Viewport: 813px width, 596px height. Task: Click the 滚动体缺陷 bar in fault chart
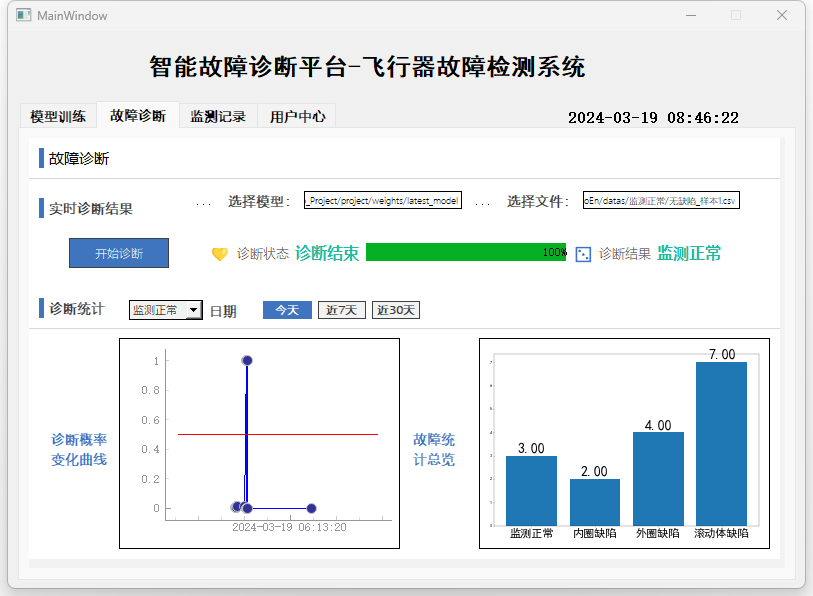pyautogui.click(x=720, y=443)
